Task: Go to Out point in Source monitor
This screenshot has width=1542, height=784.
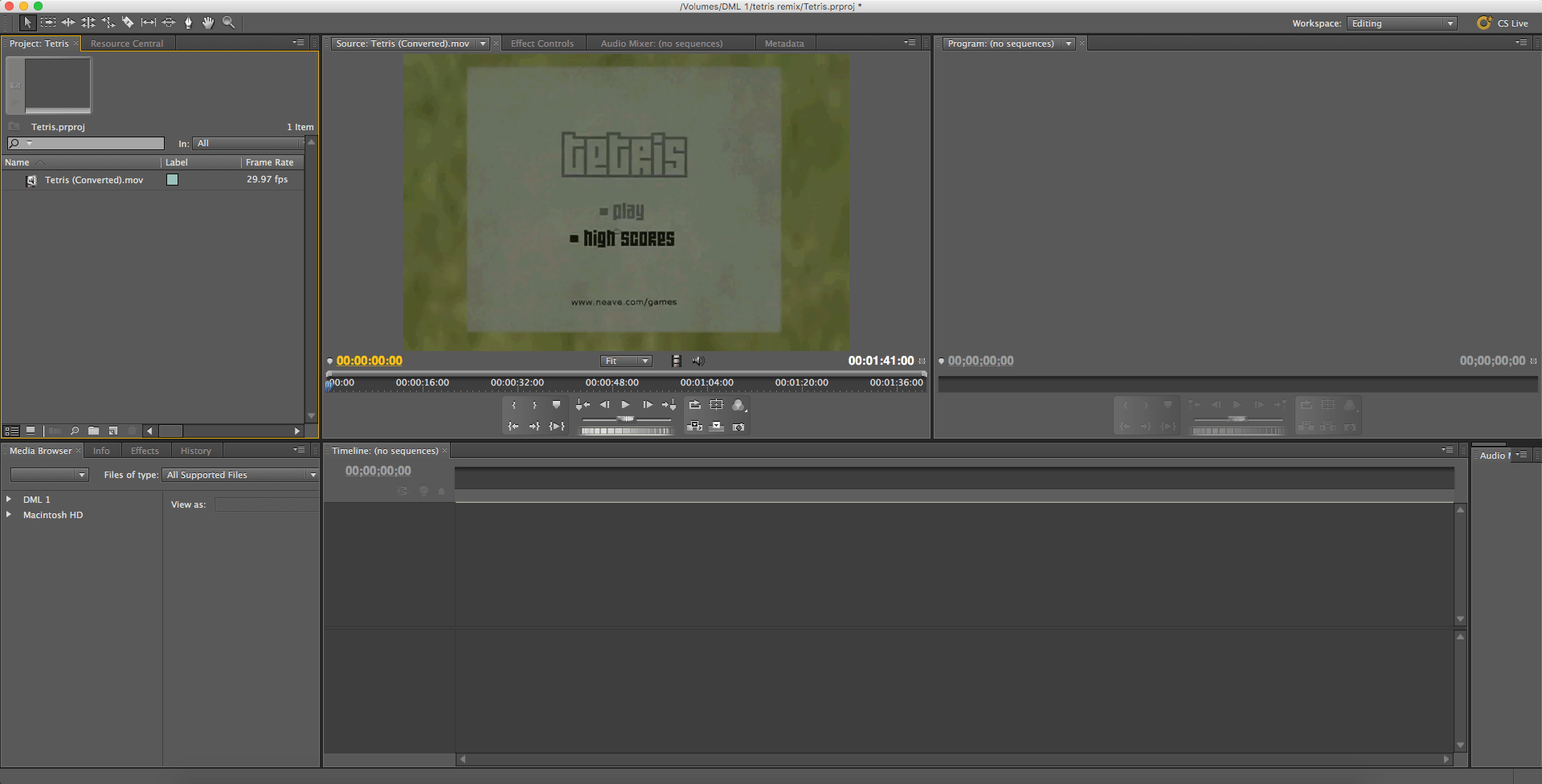Action: (534, 427)
